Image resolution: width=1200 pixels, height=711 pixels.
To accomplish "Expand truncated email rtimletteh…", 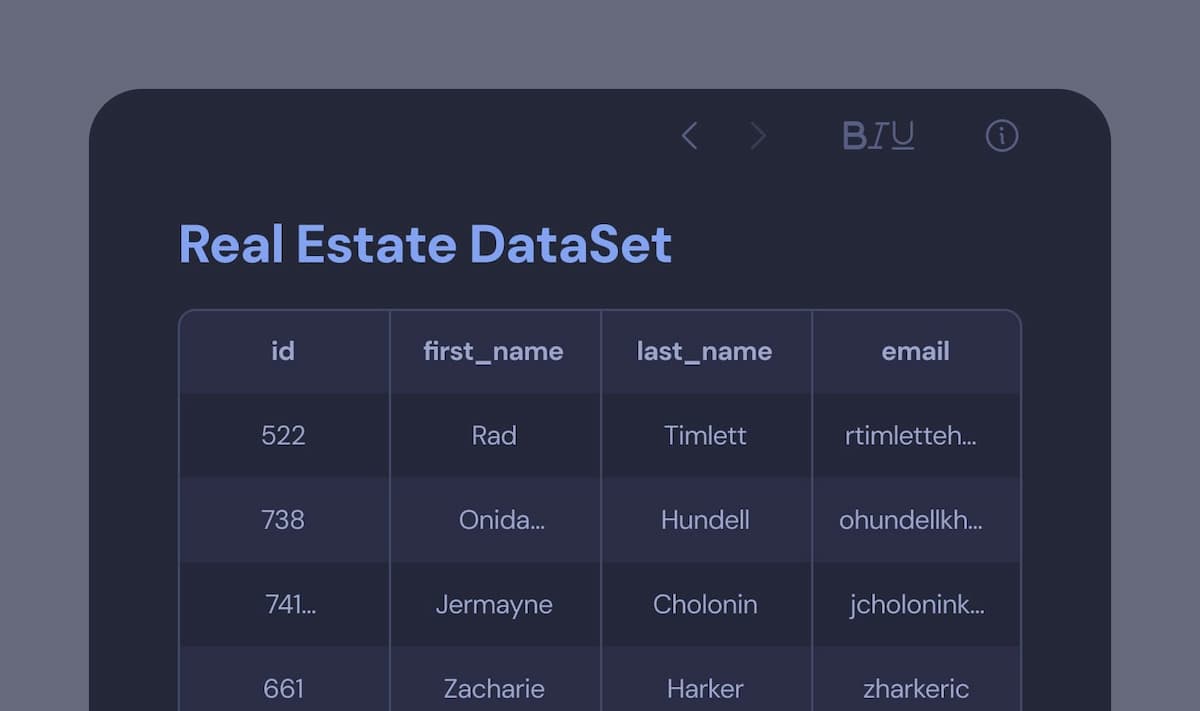I will pyautogui.click(x=910, y=436).
